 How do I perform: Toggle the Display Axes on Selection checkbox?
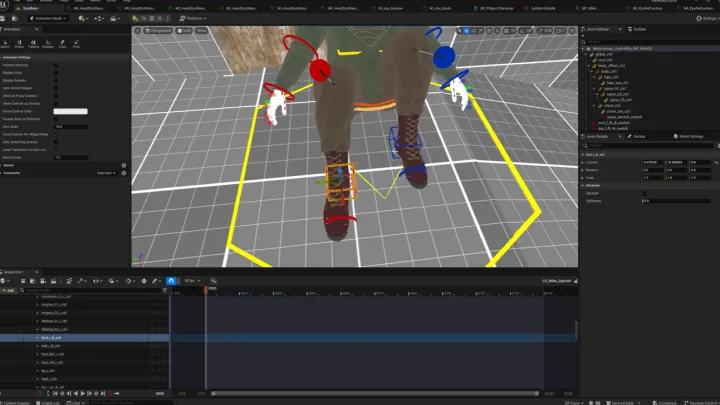[56, 119]
